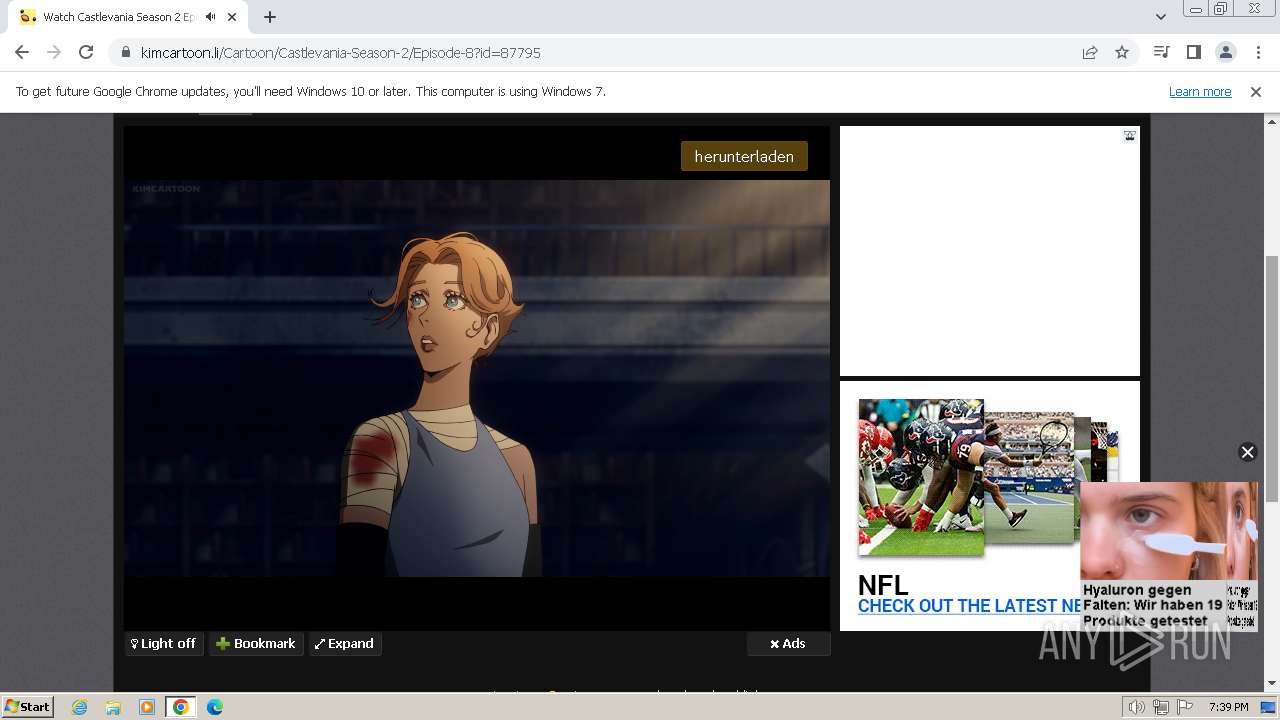Dismiss the Chrome update notification bar
This screenshot has height=720, width=1280.
tap(1256, 91)
